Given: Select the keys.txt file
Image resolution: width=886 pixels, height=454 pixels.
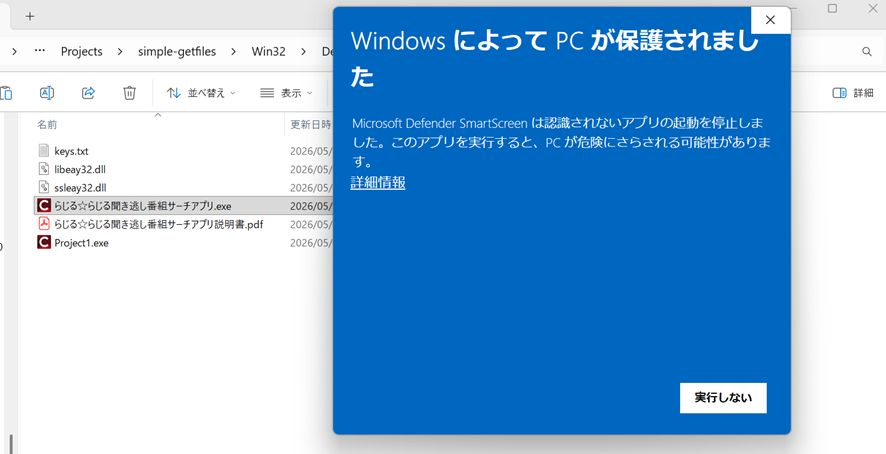Looking at the screenshot, I should 71,151.
